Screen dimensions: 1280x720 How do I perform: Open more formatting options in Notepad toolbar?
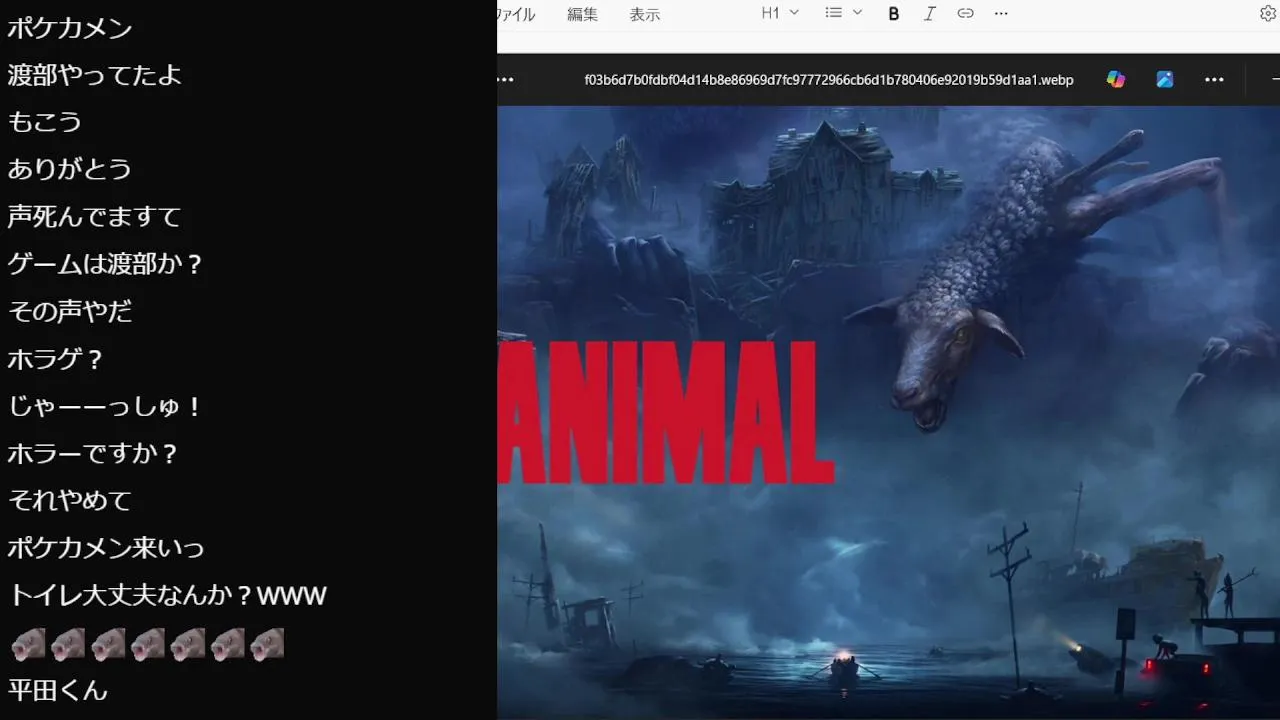pyautogui.click(x=1001, y=13)
